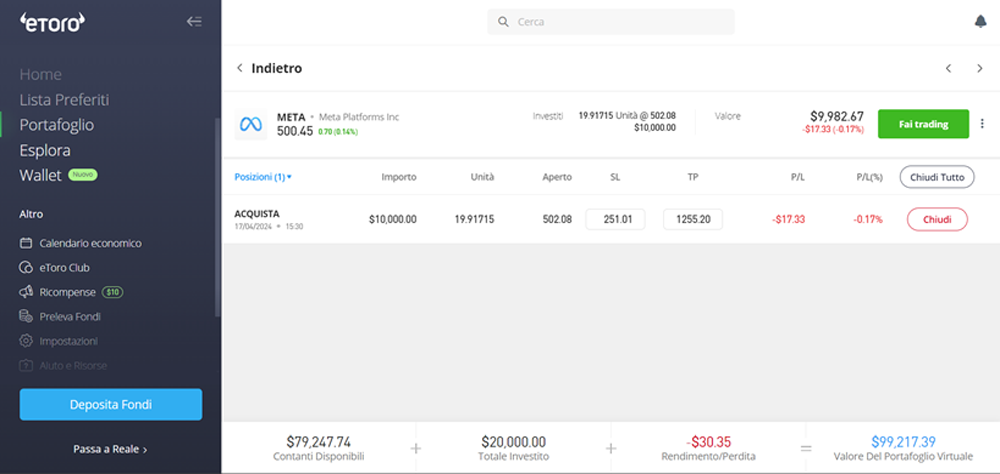Click the -0.17% P/L percent cell

pos(868,219)
